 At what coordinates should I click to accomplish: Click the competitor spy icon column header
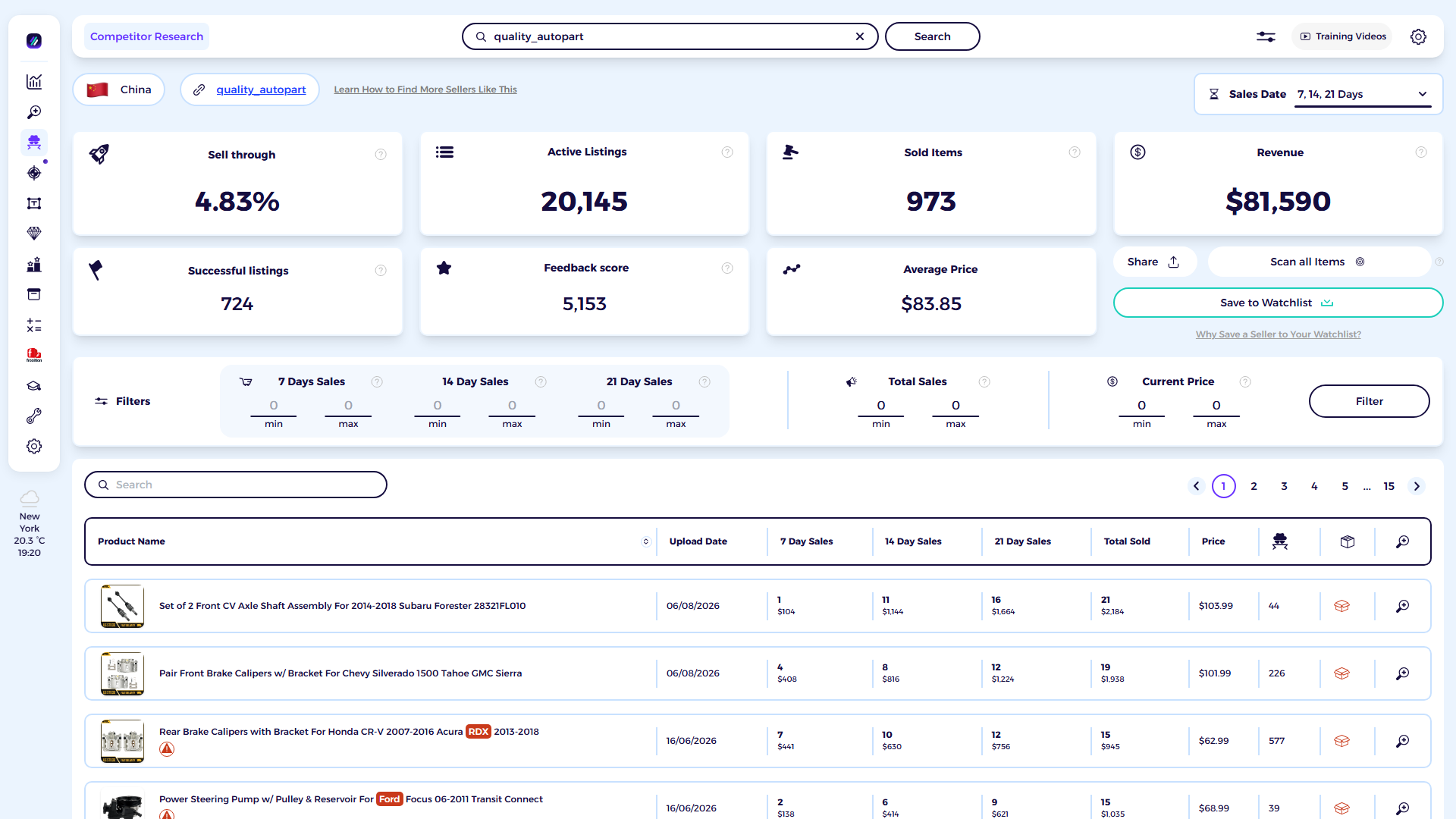(1280, 541)
